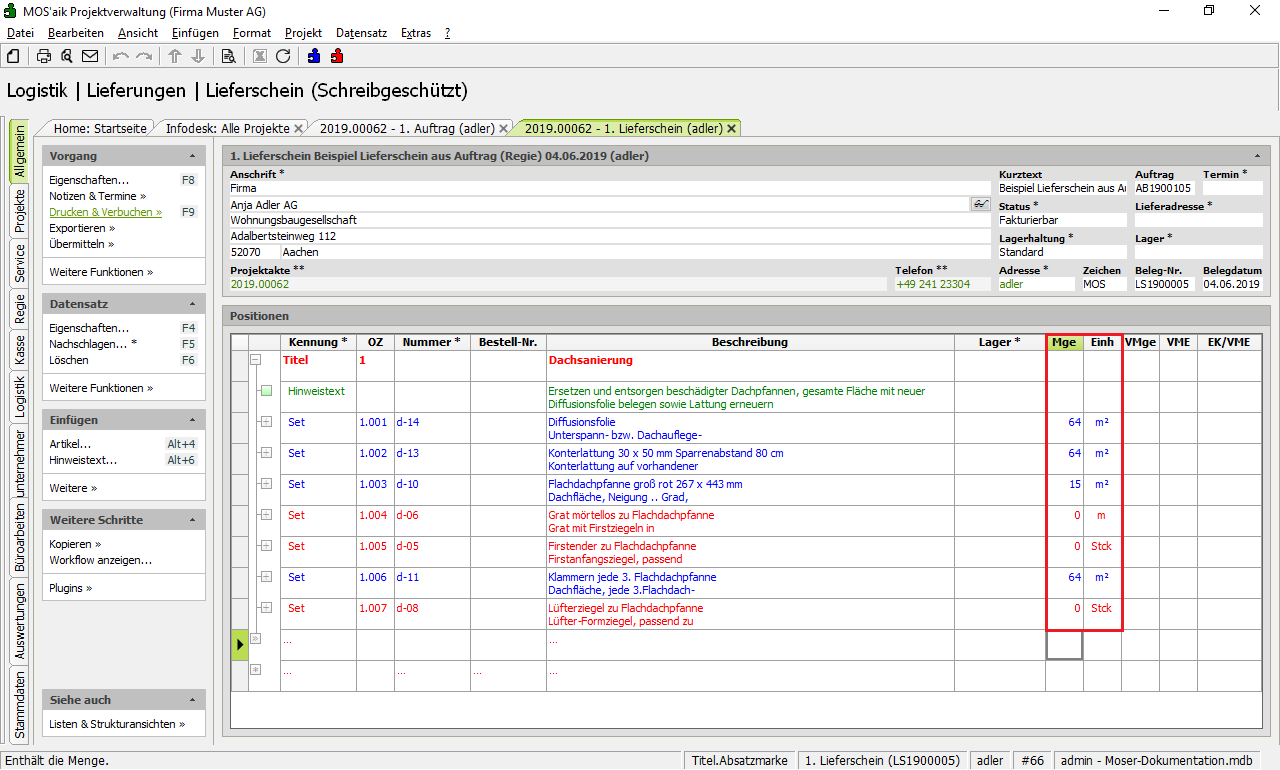Collapse the Vorgang panel section
The width and height of the screenshot is (1280, 770).
point(192,157)
